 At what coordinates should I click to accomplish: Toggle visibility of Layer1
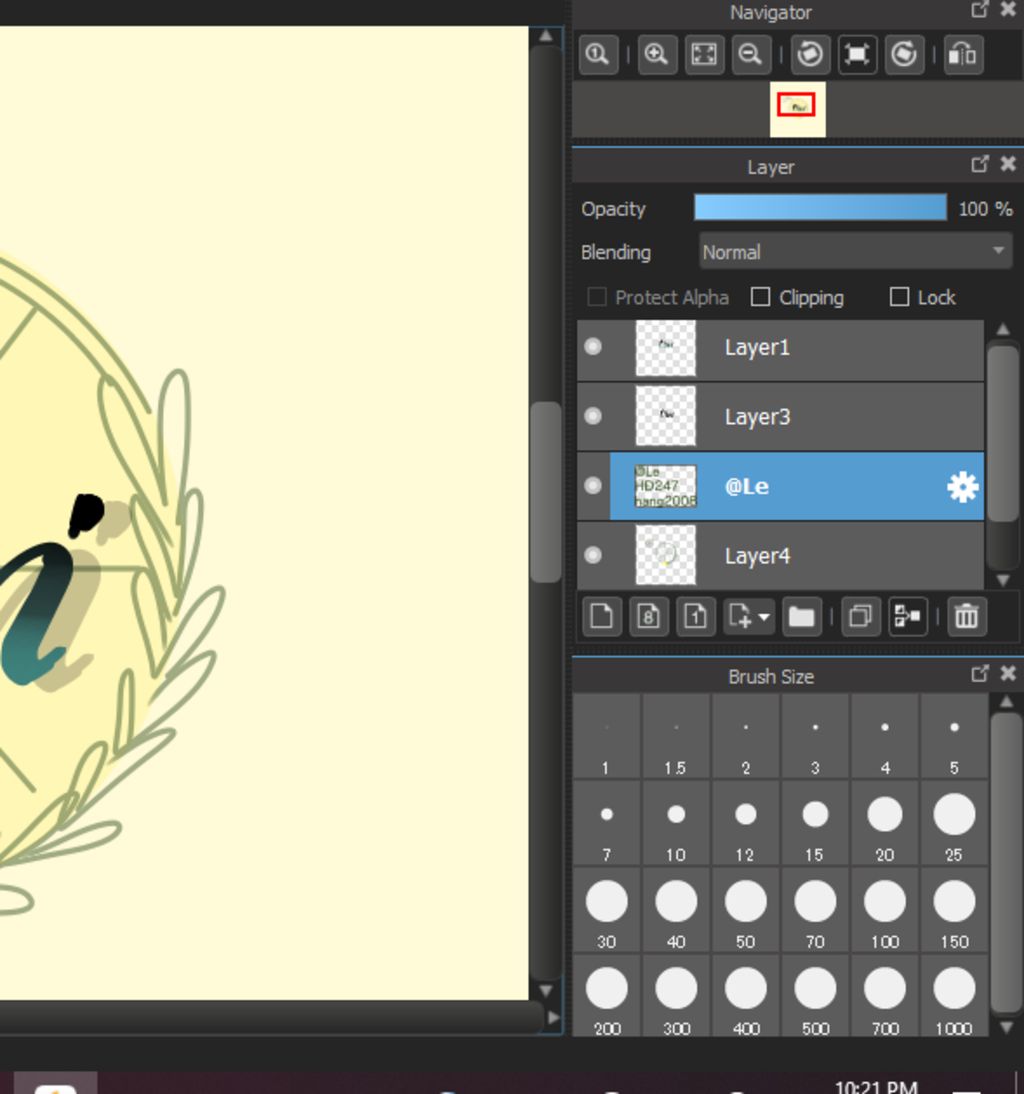593,347
